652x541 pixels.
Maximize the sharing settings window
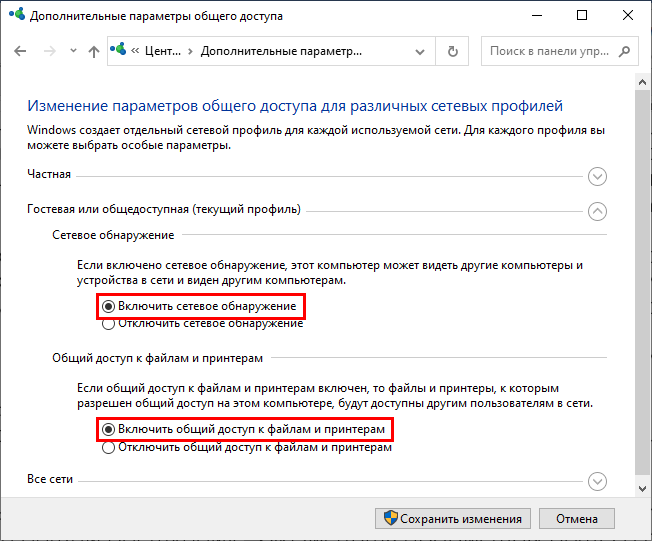click(x=582, y=15)
